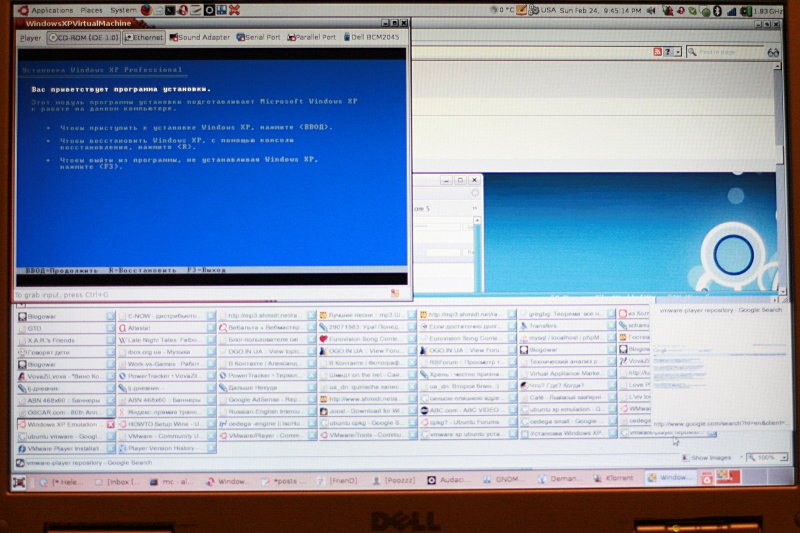Click the Bluetooth icon in the system tray

tap(715, 10)
